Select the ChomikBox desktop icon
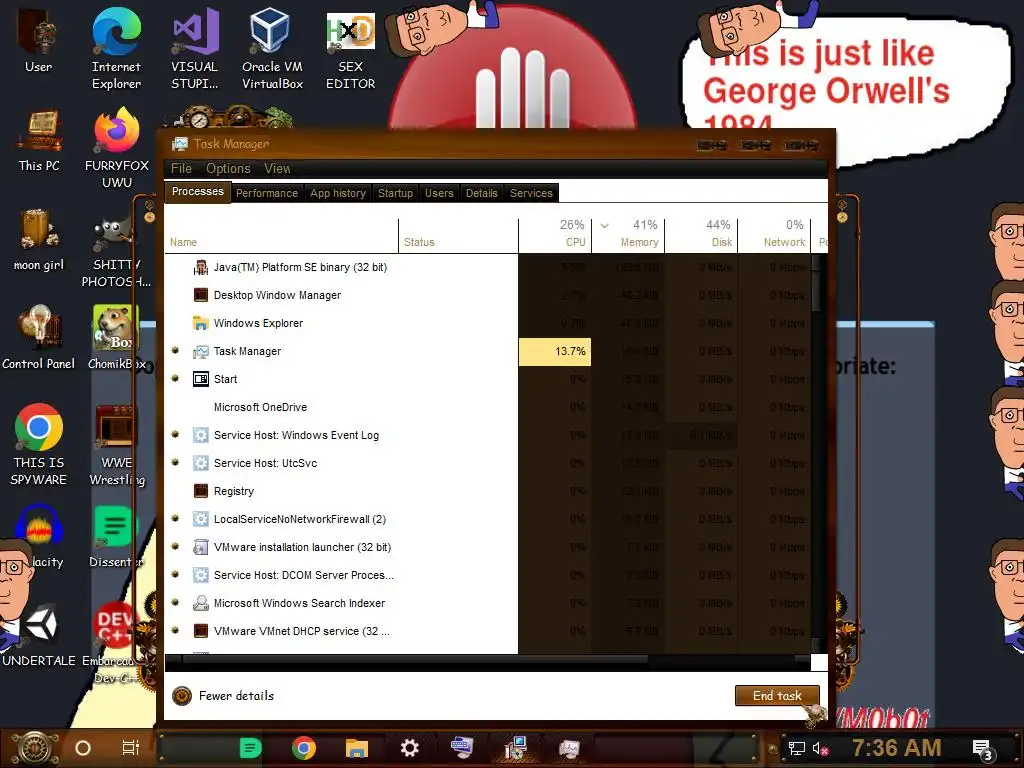The height and width of the screenshot is (768, 1024). coord(116,338)
